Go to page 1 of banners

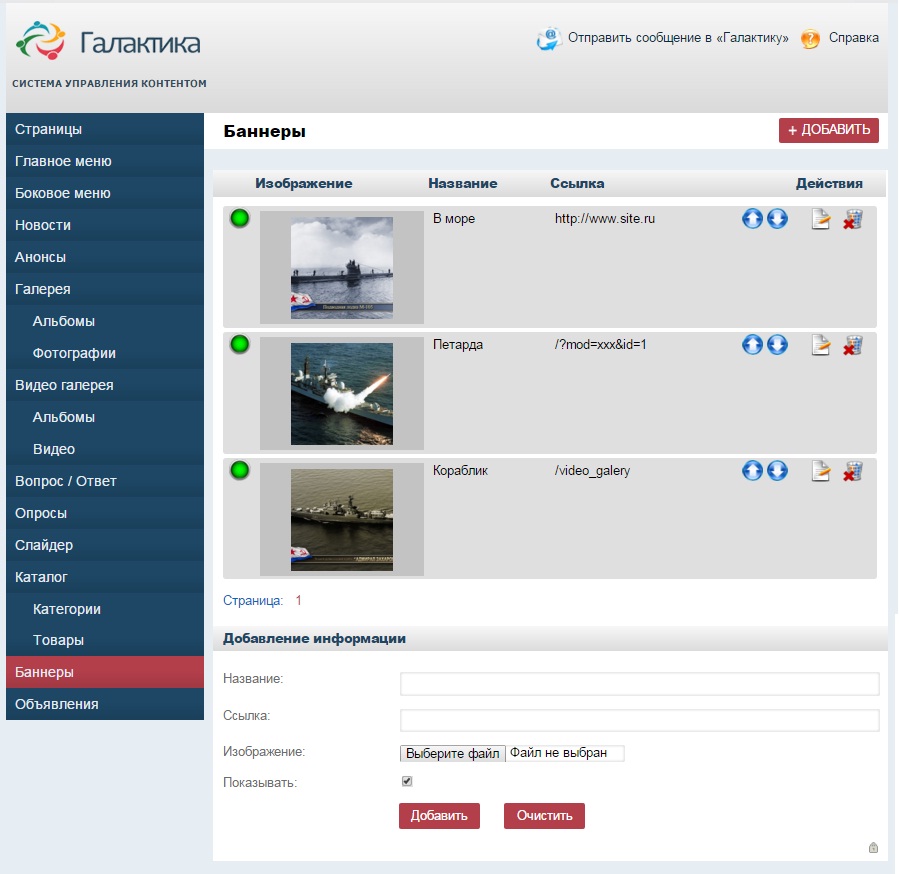299,600
